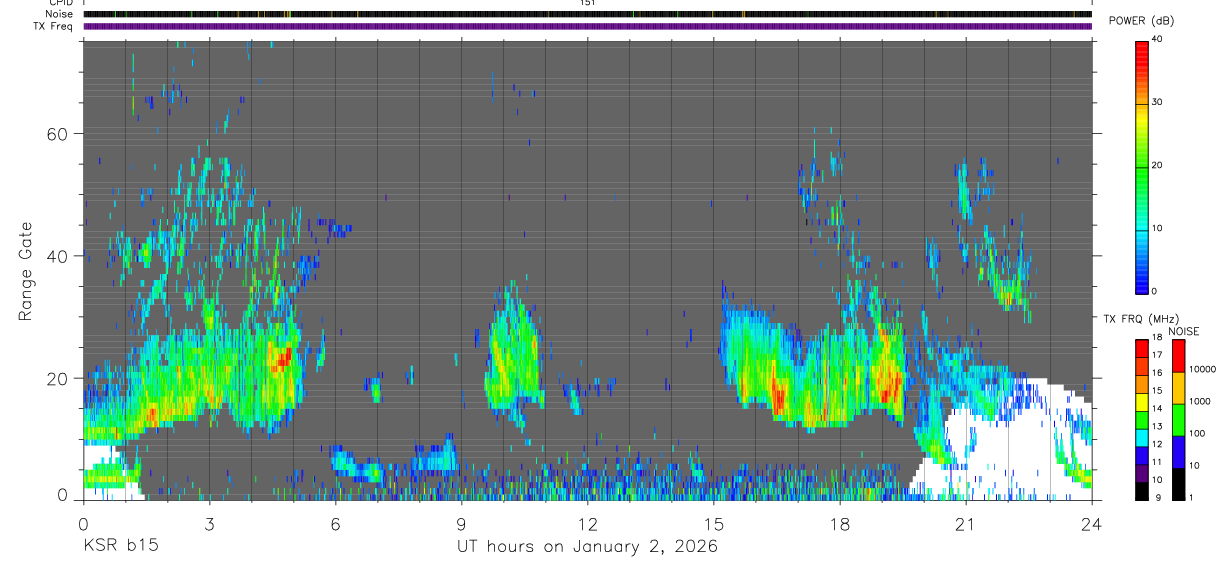Screen dimensions: 1228x567
Task: Click the NOISE legend title
Action: coord(1183,331)
